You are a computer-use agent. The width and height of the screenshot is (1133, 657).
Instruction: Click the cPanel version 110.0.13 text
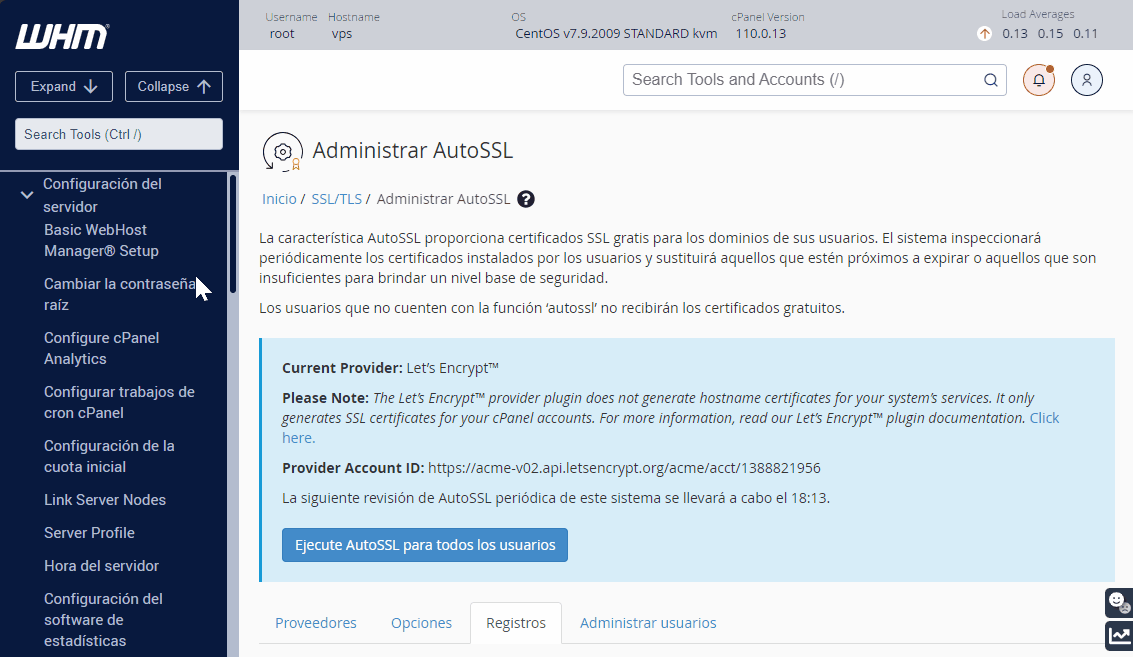(761, 33)
